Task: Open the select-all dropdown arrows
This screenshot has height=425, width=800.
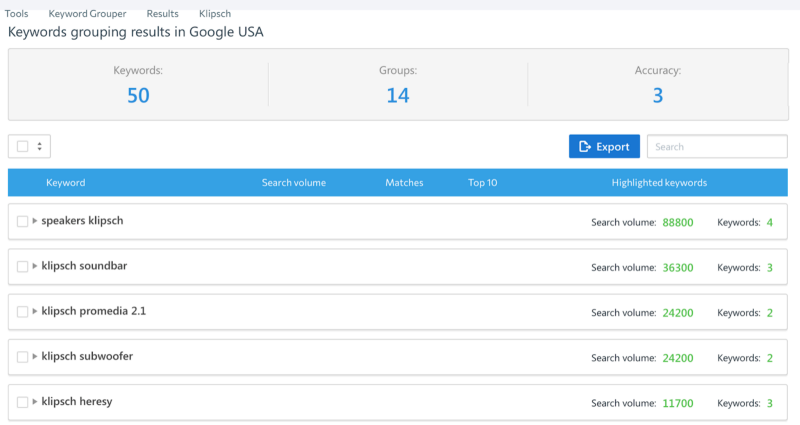Action: click(39, 146)
